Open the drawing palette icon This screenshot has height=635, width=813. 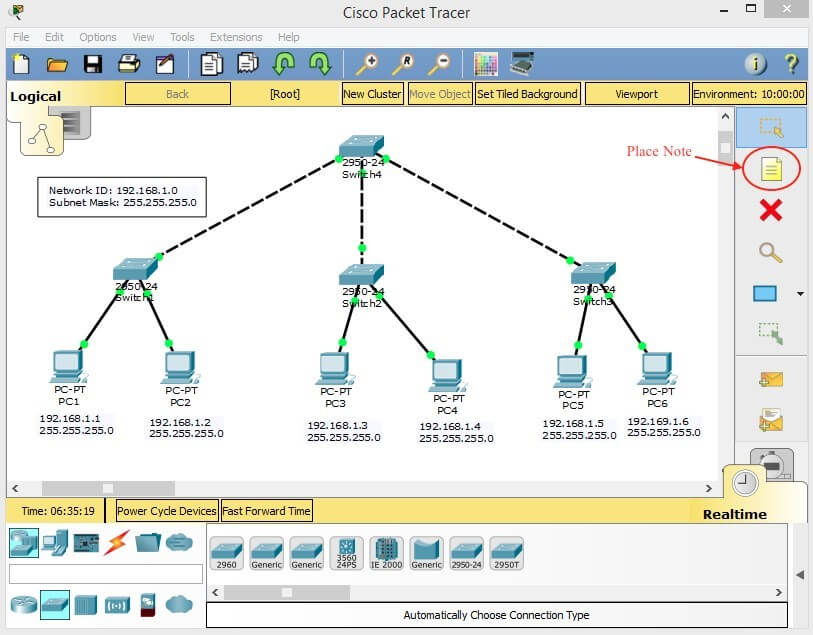click(x=486, y=64)
